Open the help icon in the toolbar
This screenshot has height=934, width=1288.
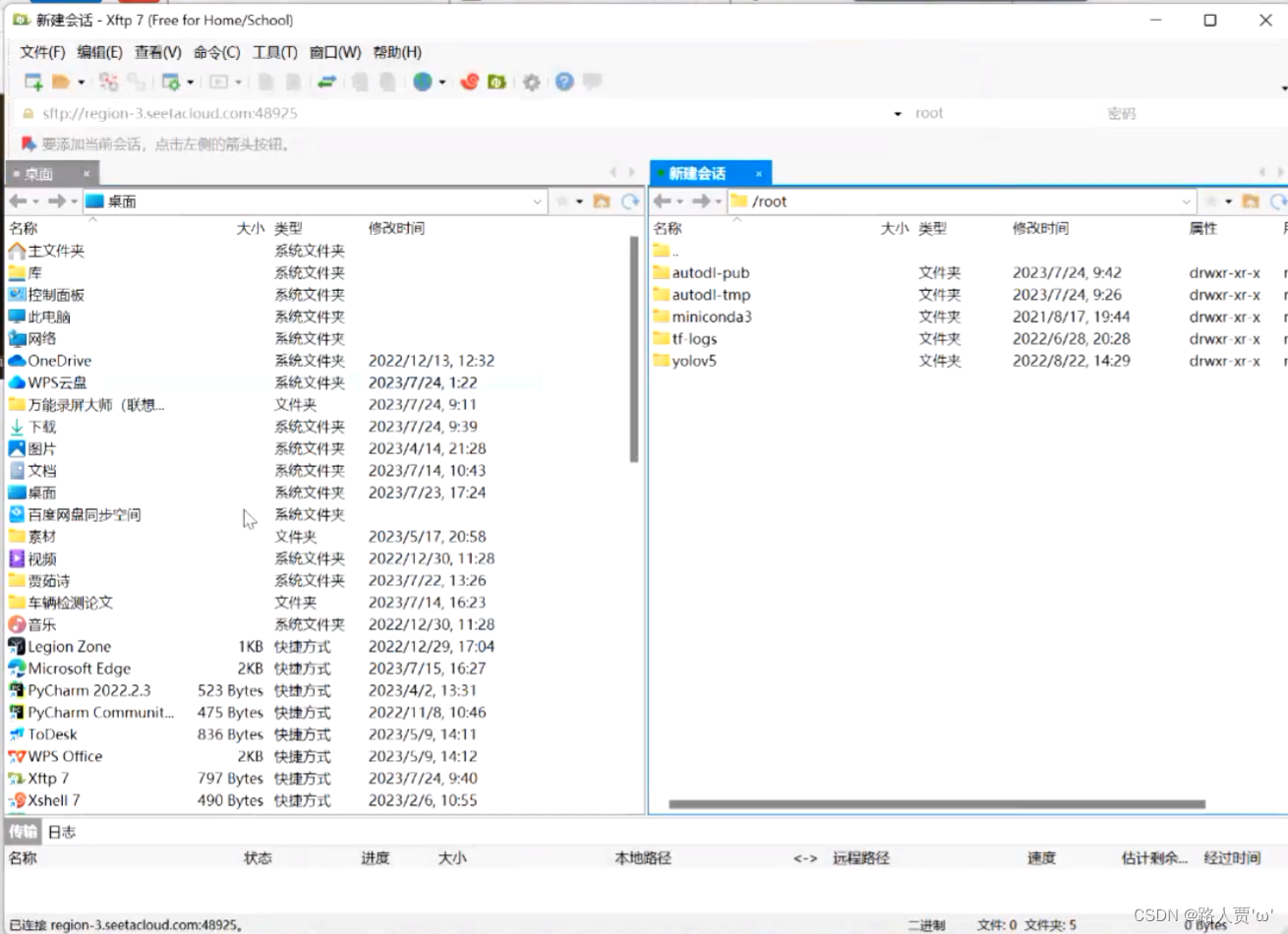click(562, 82)
